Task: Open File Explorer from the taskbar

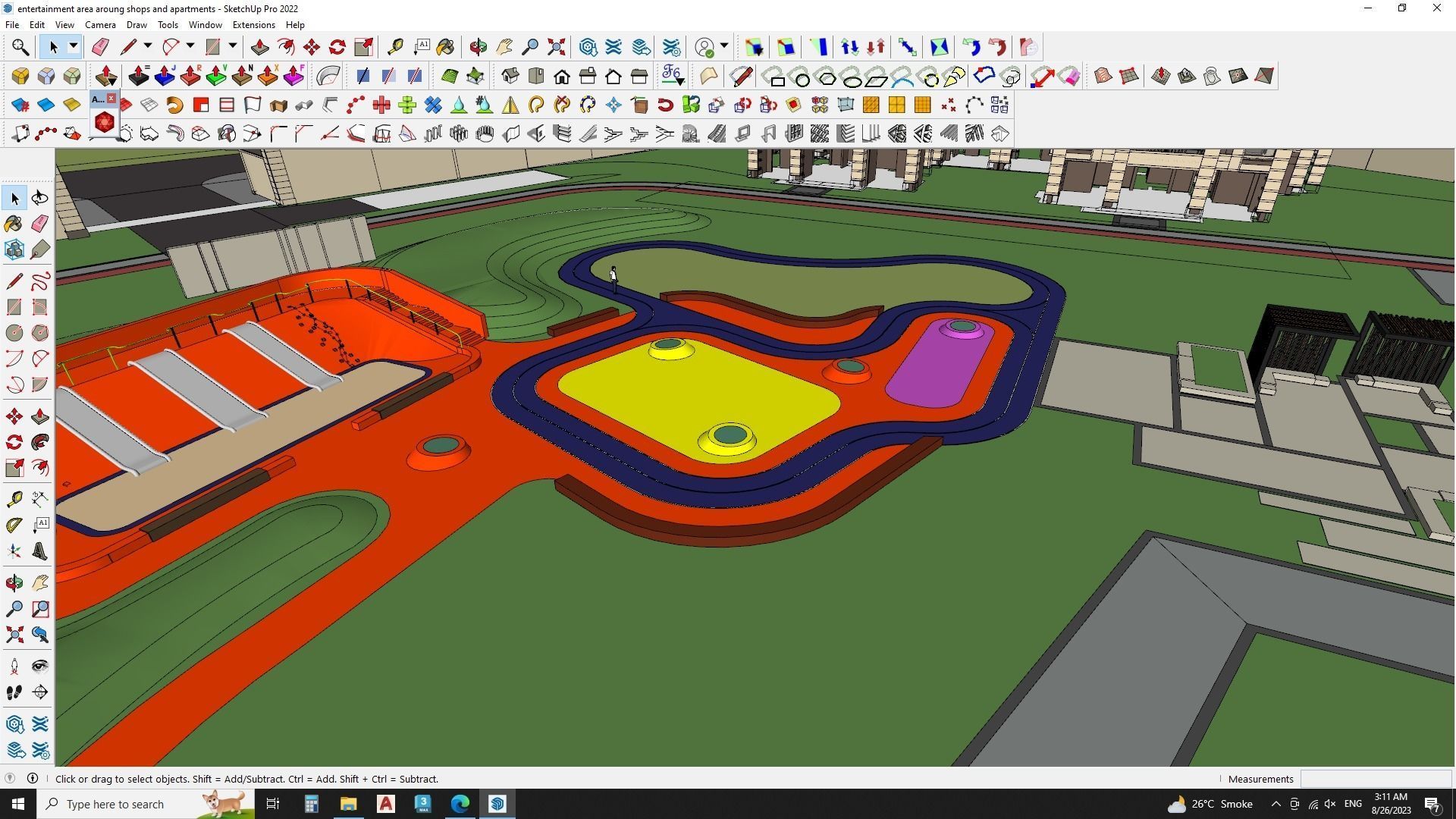Action: point(348,804)
